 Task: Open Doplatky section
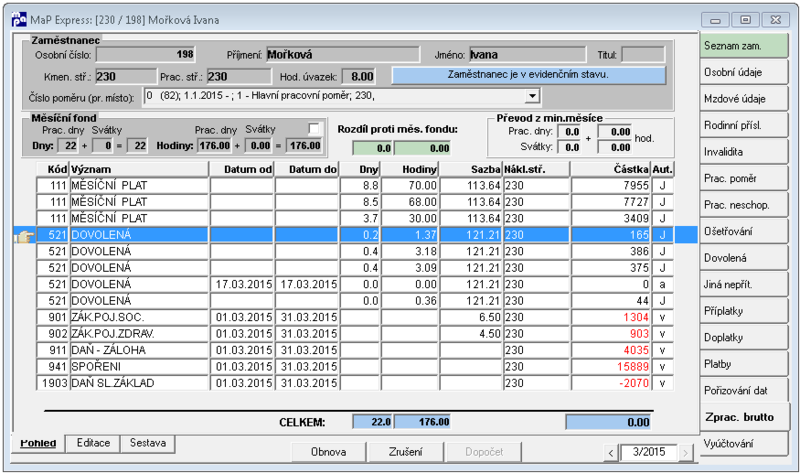(744, 338)
